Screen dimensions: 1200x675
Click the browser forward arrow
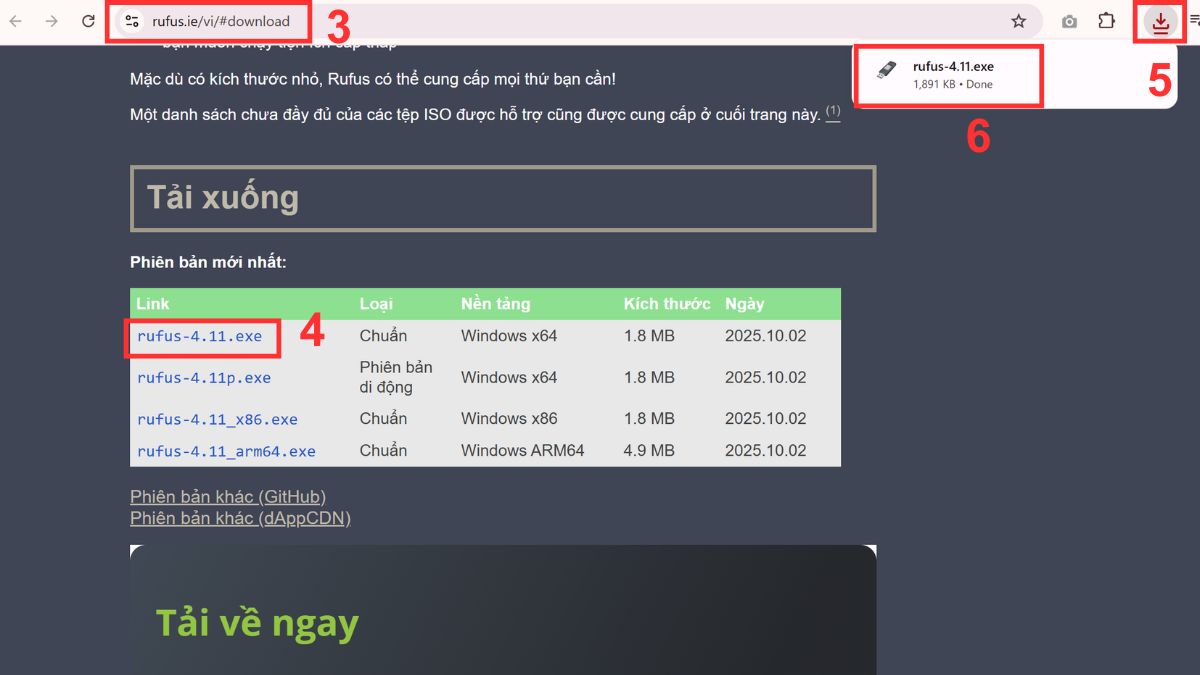[52, 21]
